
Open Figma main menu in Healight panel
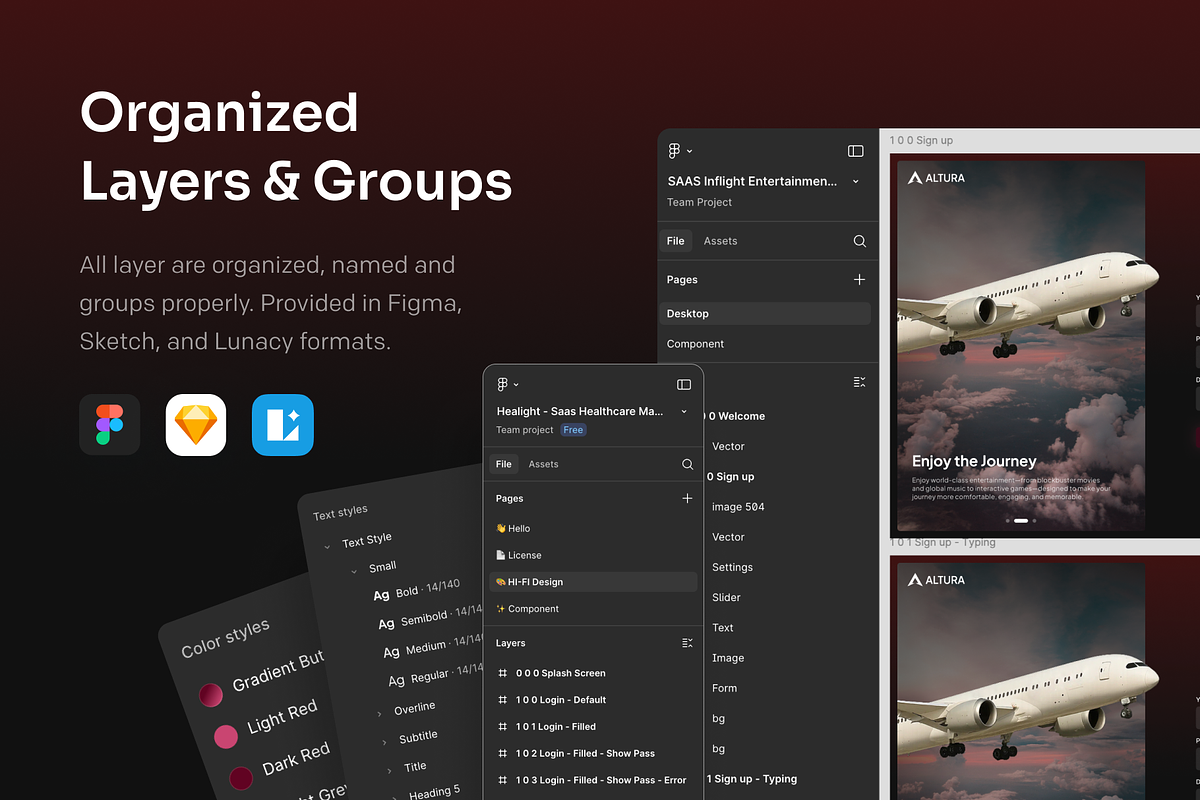(x=507, y=384)
